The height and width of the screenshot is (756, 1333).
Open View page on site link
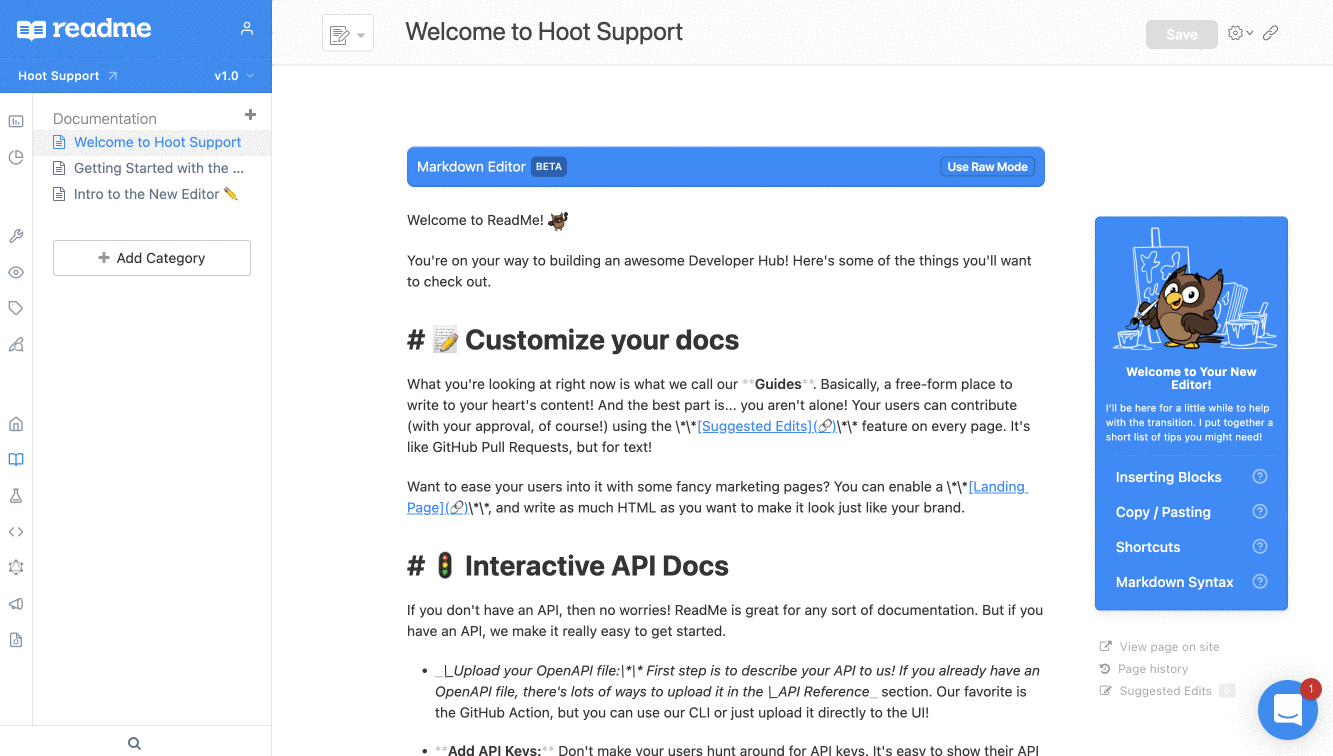pos(1160,647)
